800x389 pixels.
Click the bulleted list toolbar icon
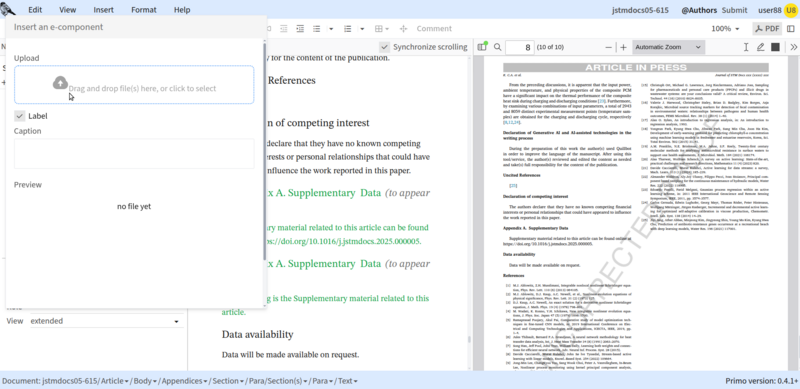coord(317,29)
